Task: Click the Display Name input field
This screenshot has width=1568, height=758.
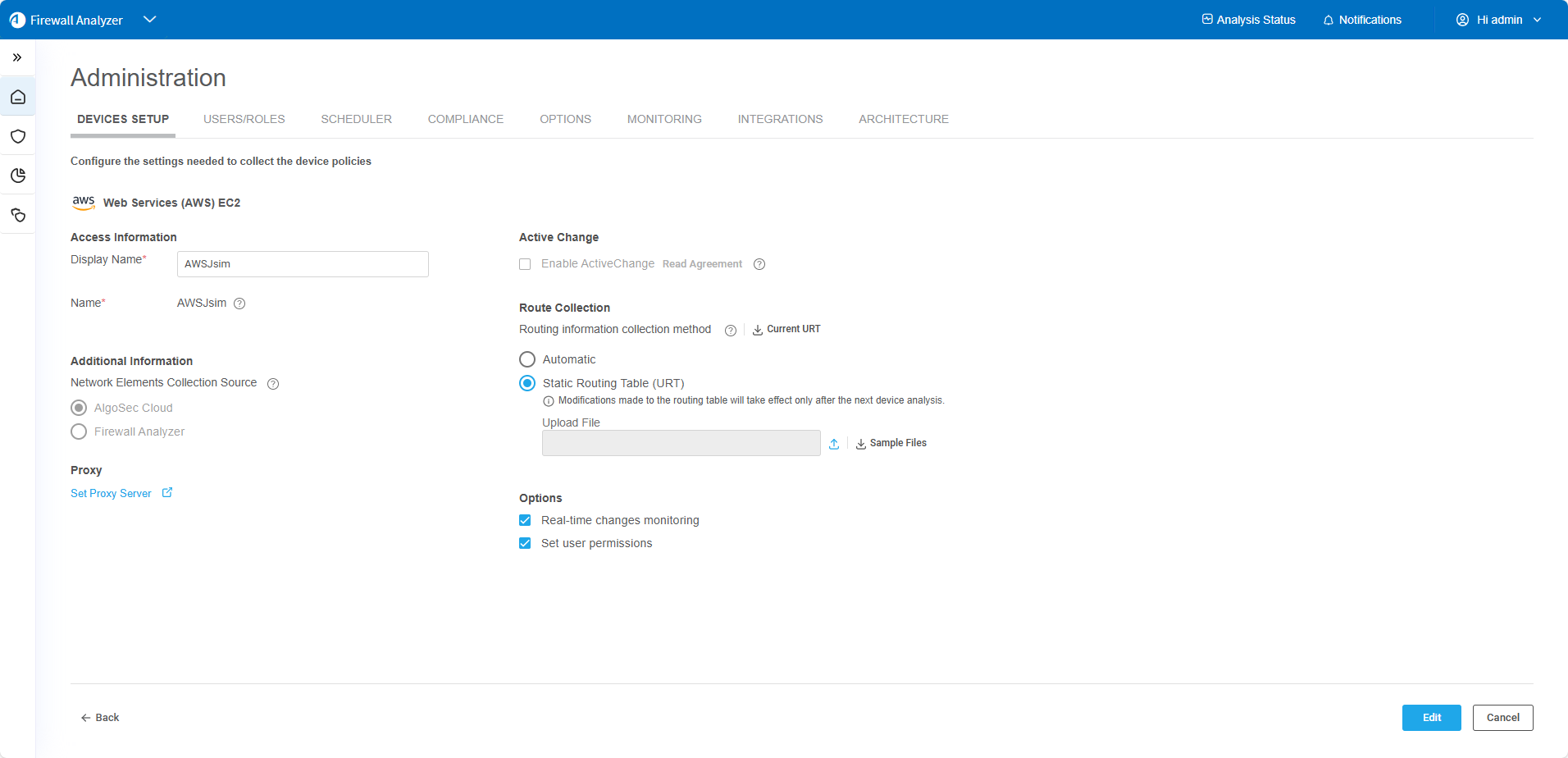Action: pyautogui.click(x=303, y=264)
